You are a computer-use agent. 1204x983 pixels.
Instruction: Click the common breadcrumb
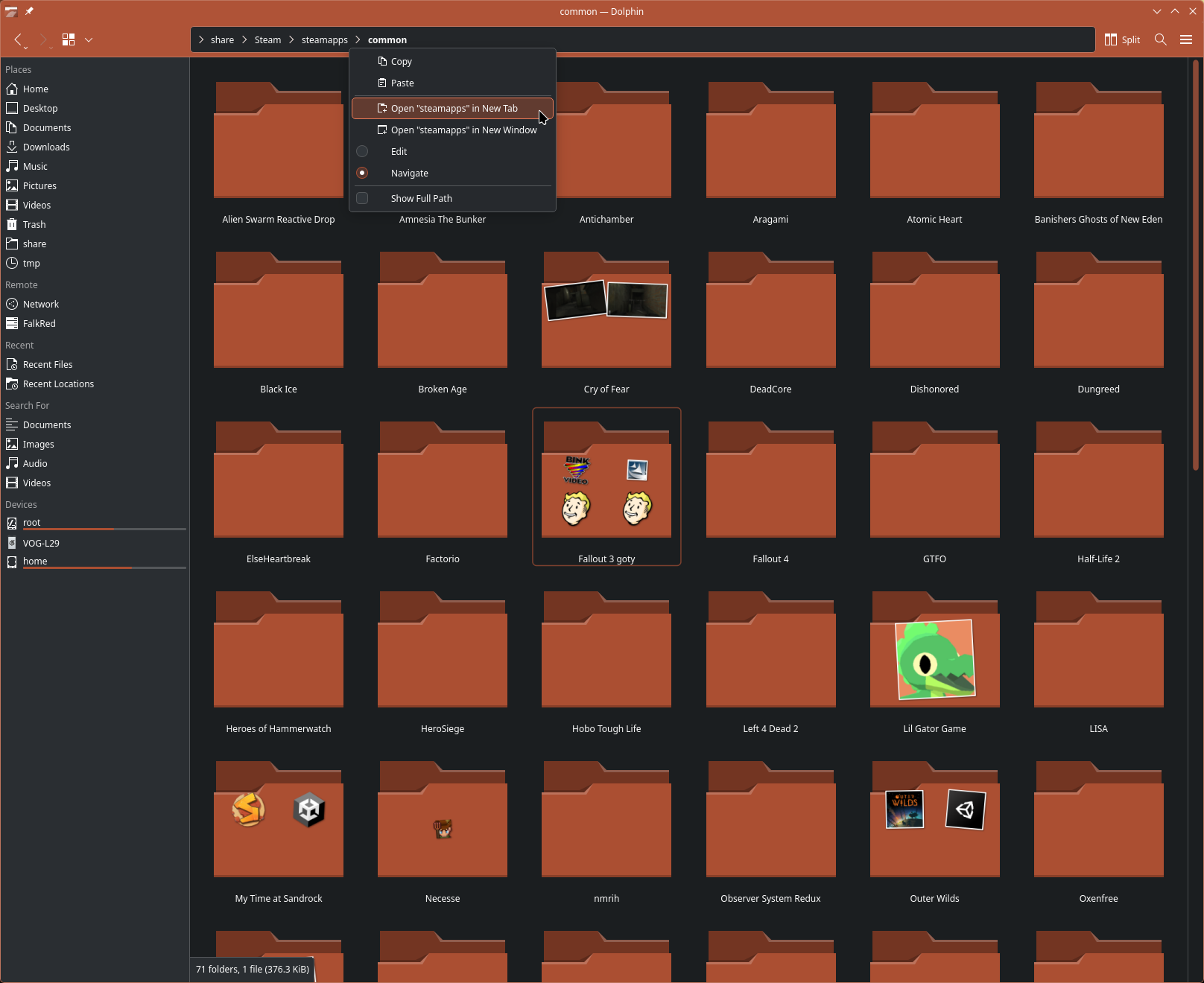387,39
